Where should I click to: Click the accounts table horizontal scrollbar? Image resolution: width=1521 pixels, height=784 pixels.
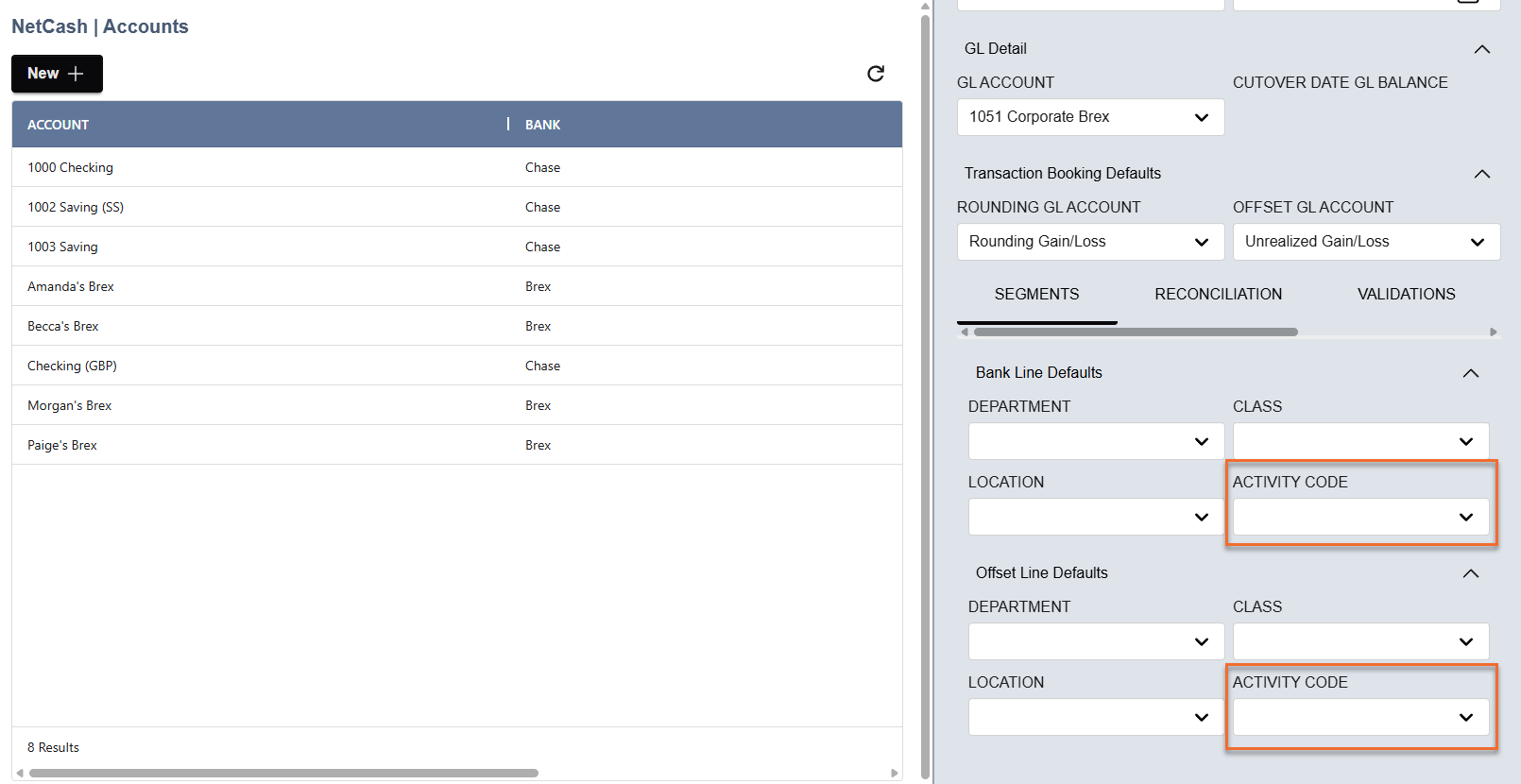pos(283,773)
